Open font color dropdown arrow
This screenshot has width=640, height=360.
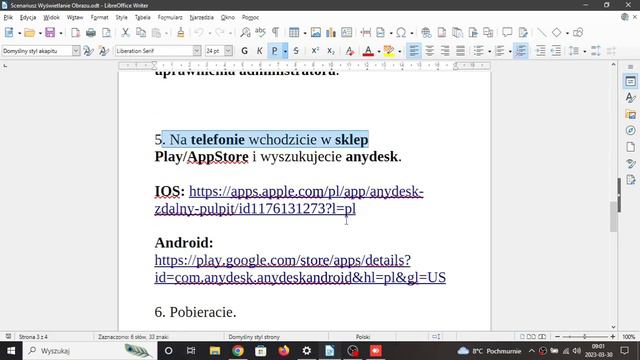click(x=379, y=51)
